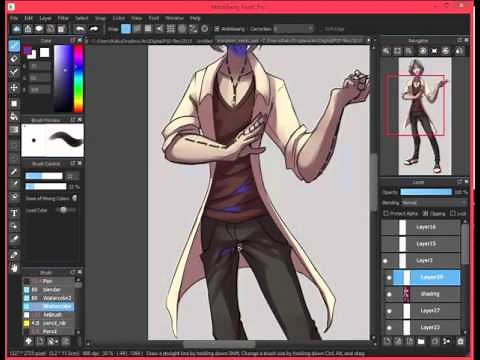480x360 pixels.
Task: Click the cloud save icon in the toolbar
Action: 17,29
